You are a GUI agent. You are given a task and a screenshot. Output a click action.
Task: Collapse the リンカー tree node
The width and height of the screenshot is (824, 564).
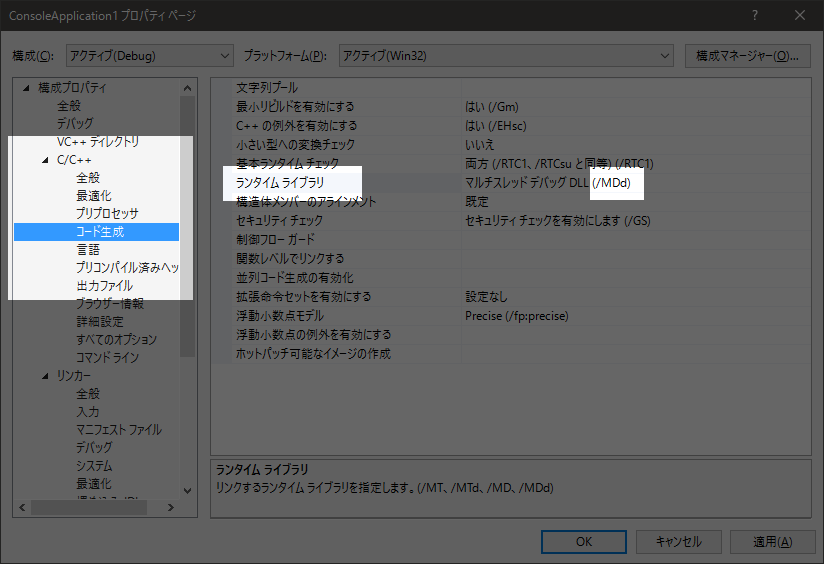(x=45, y=376)
